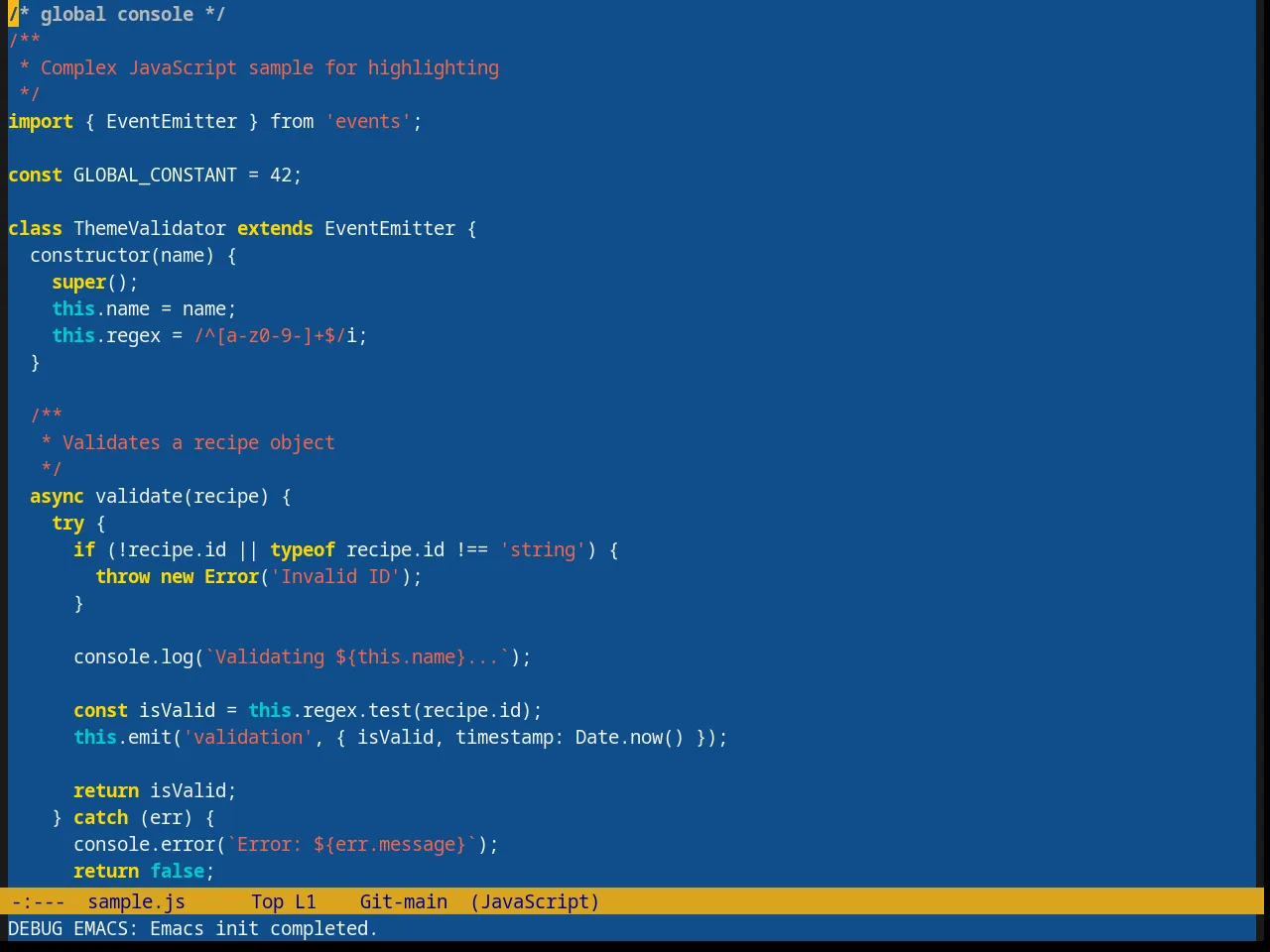The height and width of the screenshot is (952, 1270).
Task: Click on 'GLOBAL_CONSTANT' identifier
Action: pyautogui.click(x=155, y=175)
